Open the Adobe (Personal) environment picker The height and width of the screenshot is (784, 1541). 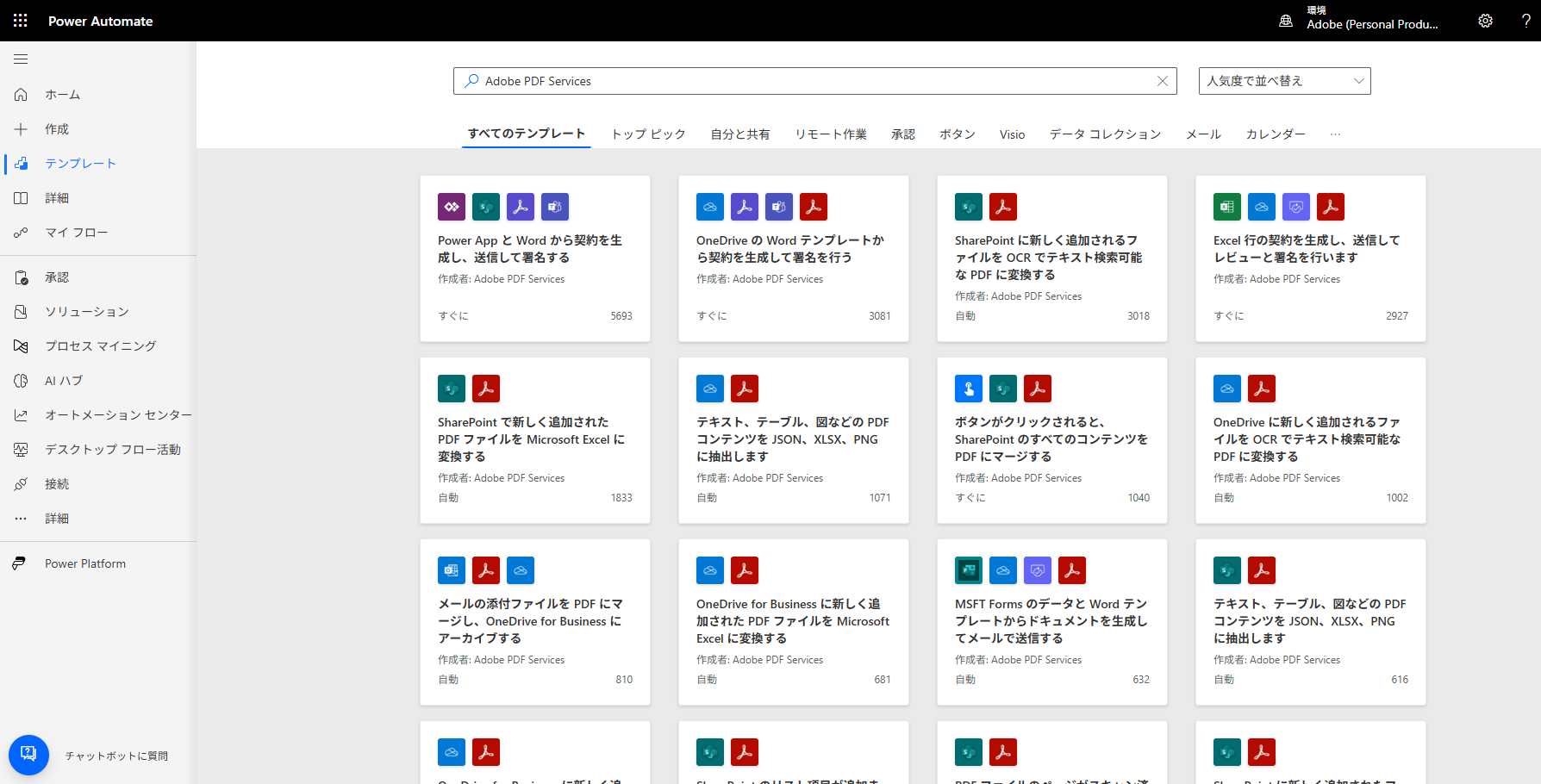pos(1362,20)
